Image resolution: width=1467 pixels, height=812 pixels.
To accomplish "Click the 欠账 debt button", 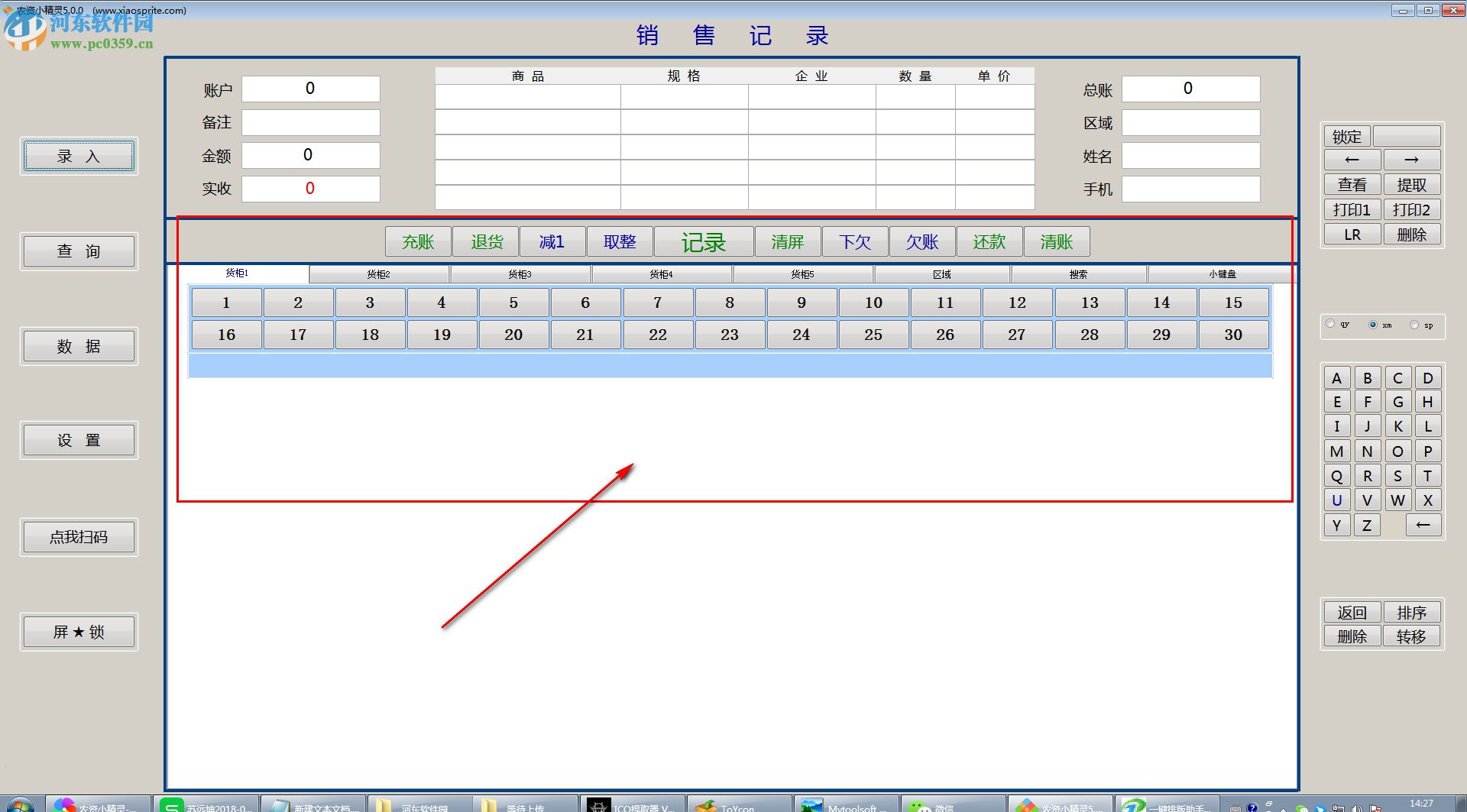I will [922, 242].
